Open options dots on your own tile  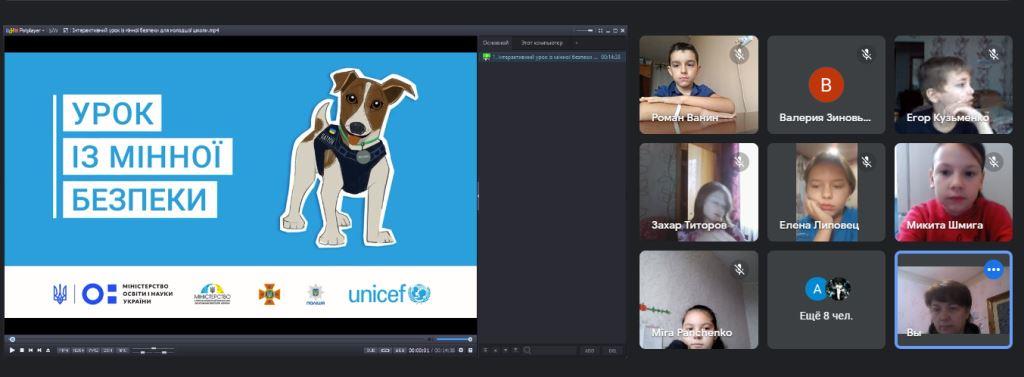(x=993, y=269)
